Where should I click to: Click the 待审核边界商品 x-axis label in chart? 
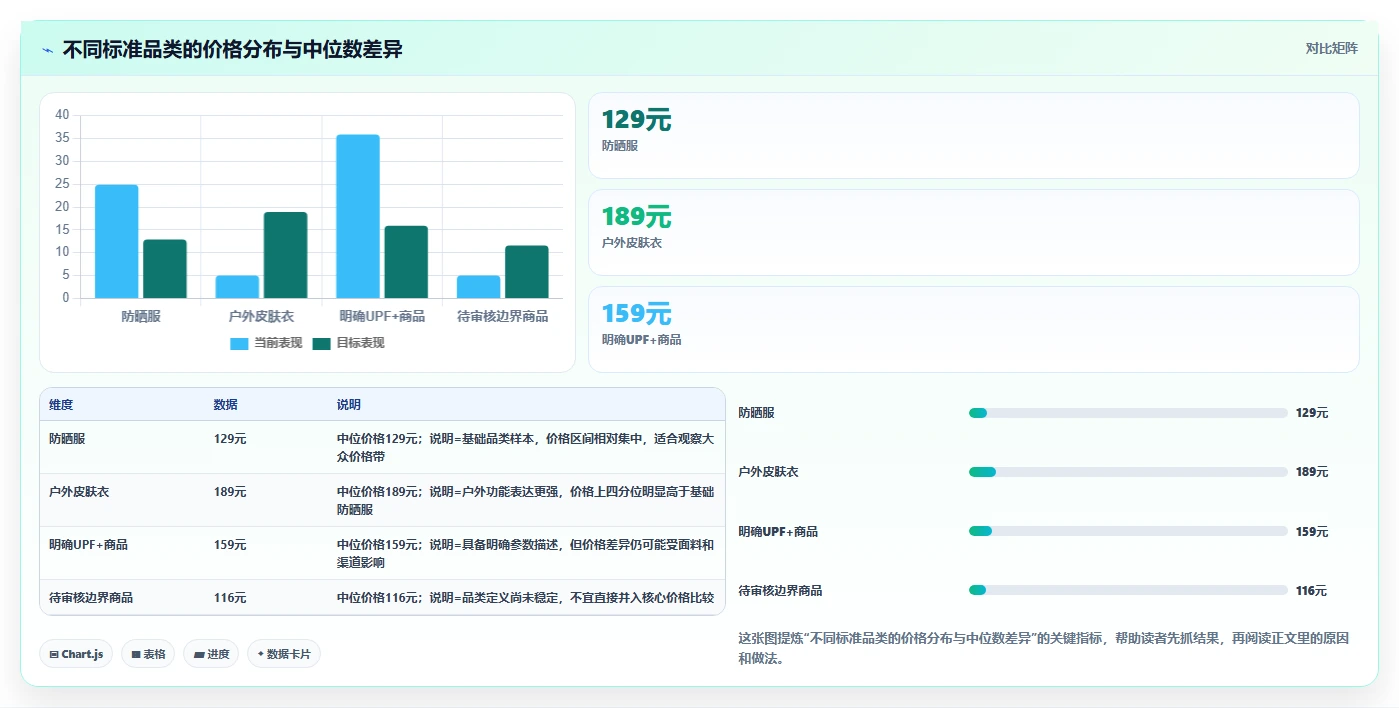coord(503,317)
